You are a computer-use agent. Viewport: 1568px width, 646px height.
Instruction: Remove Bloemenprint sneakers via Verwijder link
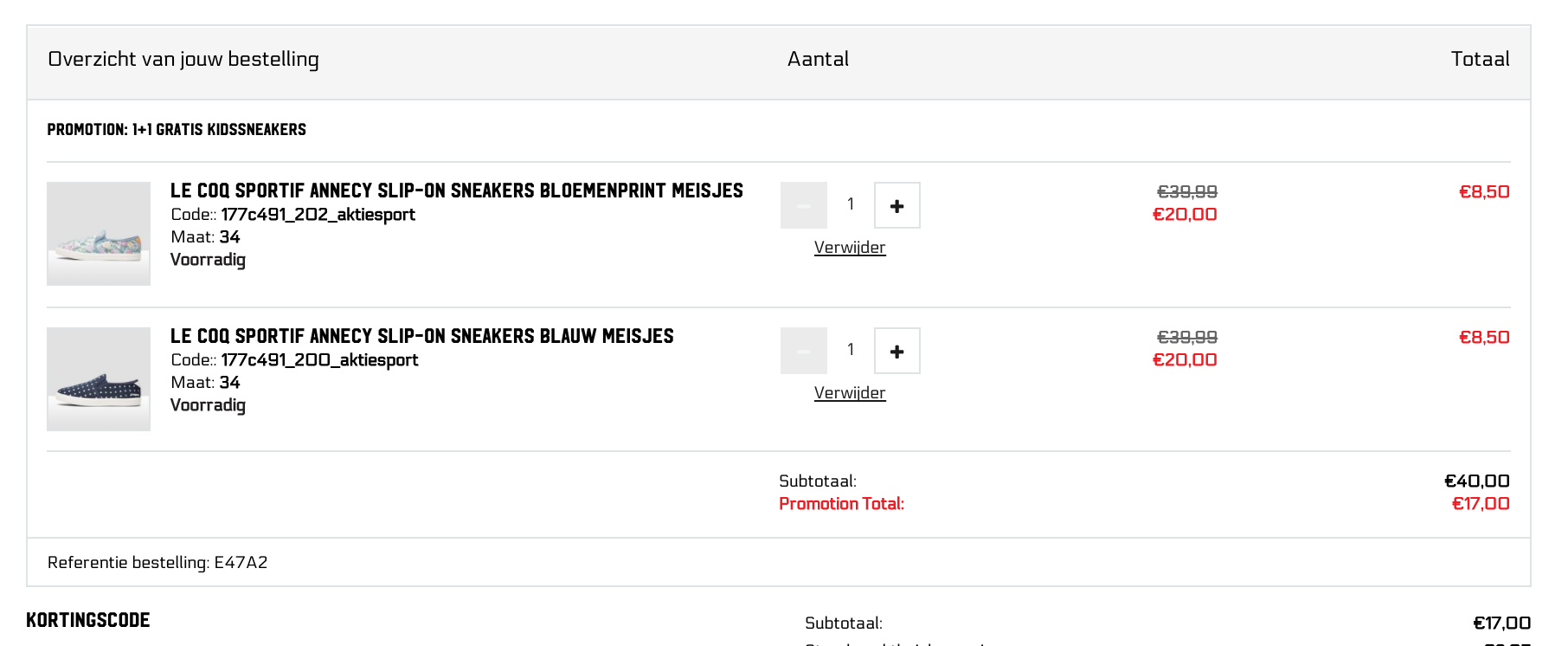[x=849, y=248]
